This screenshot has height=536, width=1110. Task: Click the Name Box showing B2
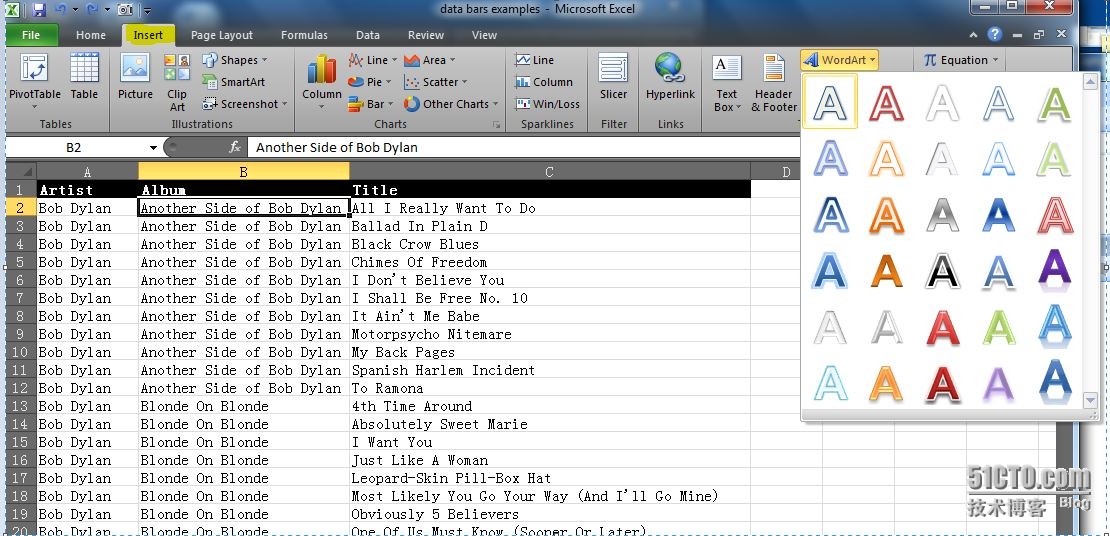click(74, 147)
